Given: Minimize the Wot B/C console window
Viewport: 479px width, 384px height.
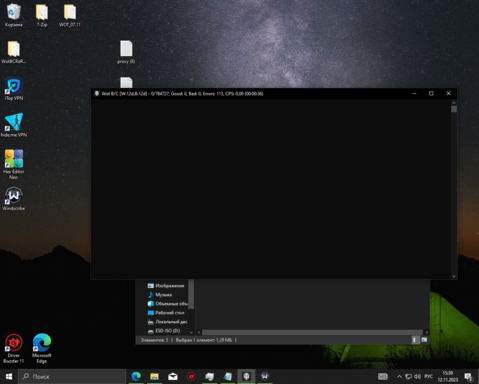Looking at the screenshot, I should tap(414, 94).
